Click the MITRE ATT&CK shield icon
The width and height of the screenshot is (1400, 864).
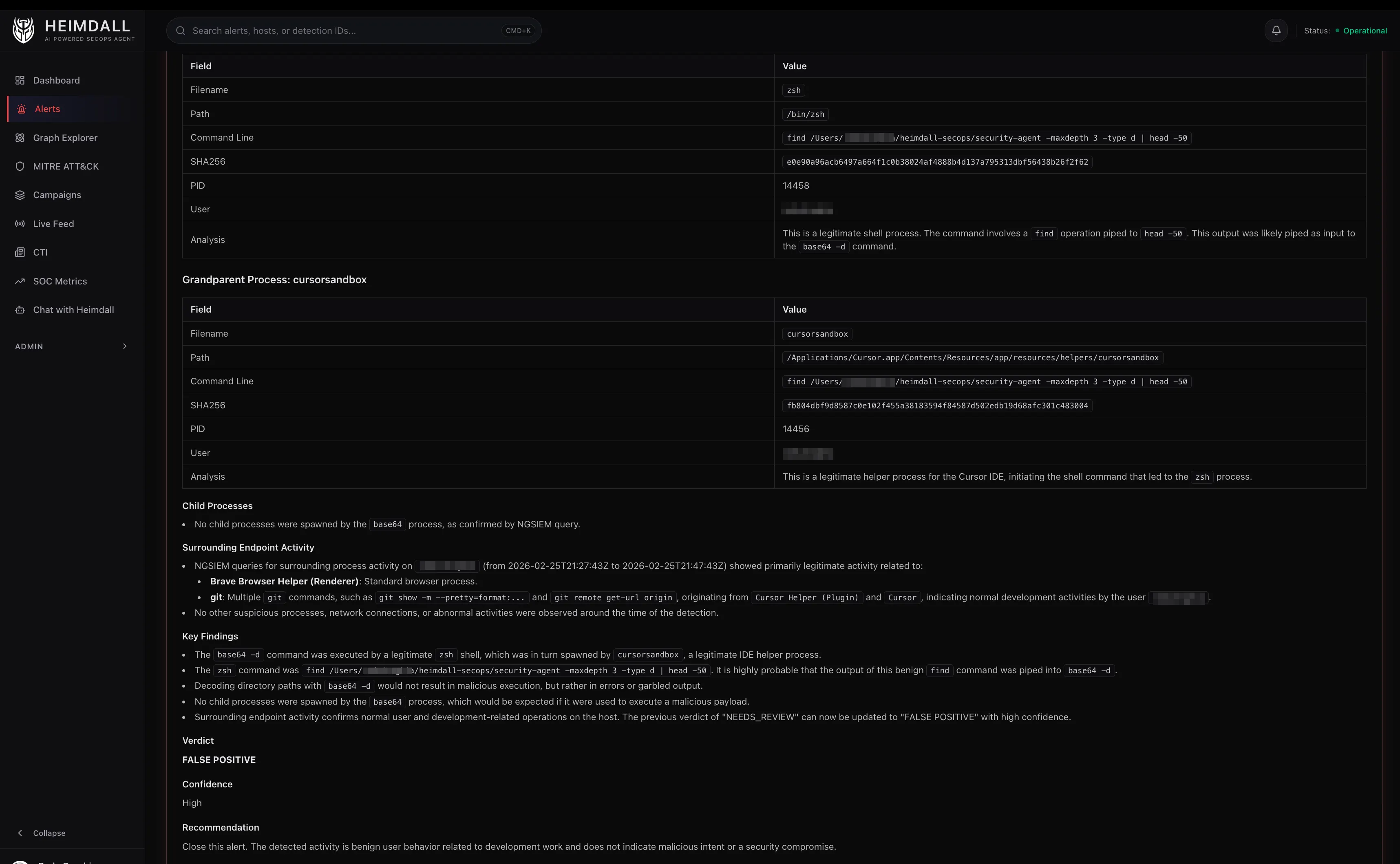point(20,166)
